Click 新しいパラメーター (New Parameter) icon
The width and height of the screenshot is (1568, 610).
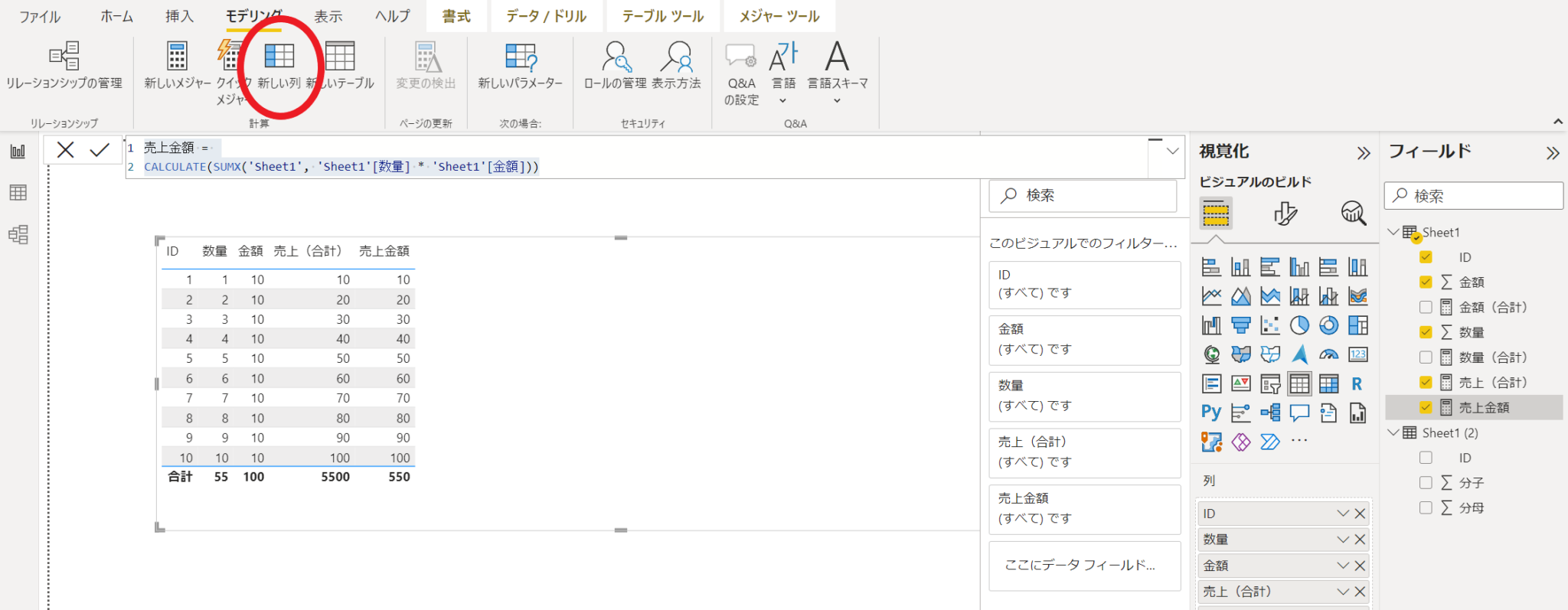click(x=520, y=57)
